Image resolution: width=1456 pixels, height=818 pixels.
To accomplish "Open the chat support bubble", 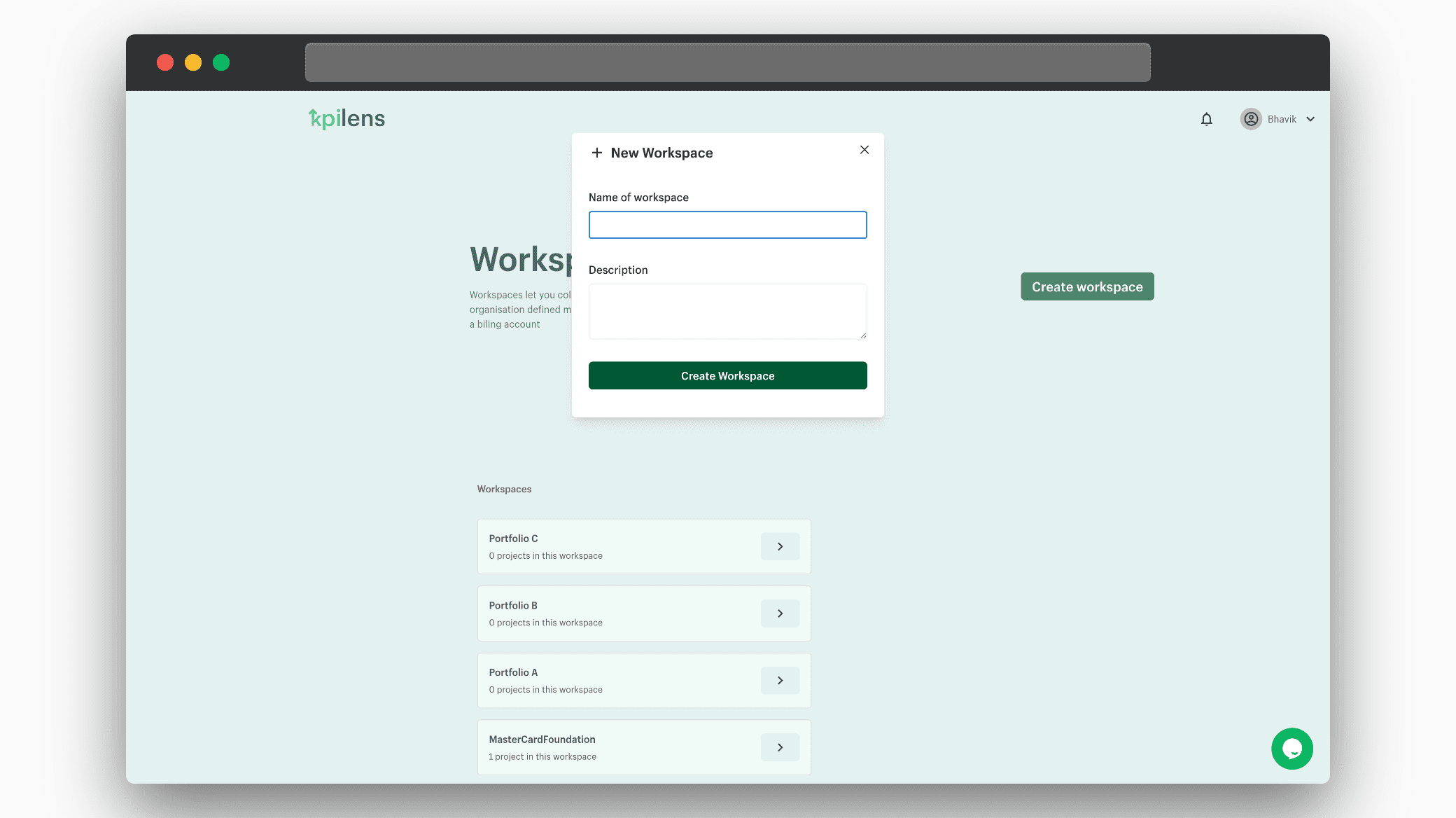I will (1291, 749).
